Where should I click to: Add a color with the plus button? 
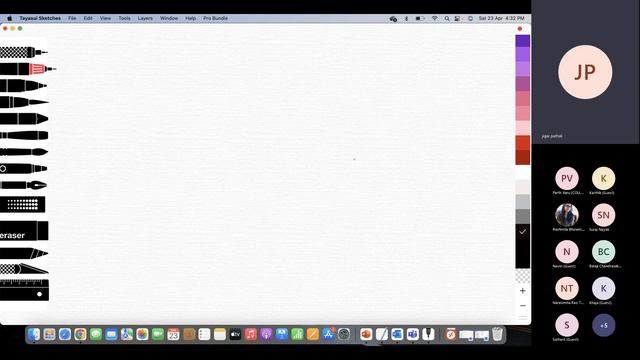522,291
